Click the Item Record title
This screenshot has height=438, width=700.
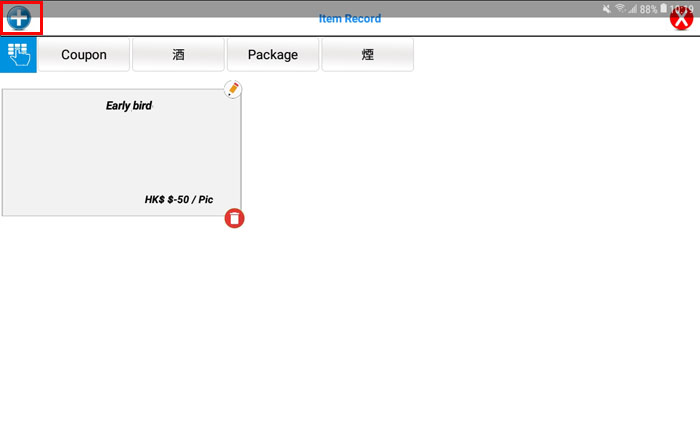click(350, 19)
